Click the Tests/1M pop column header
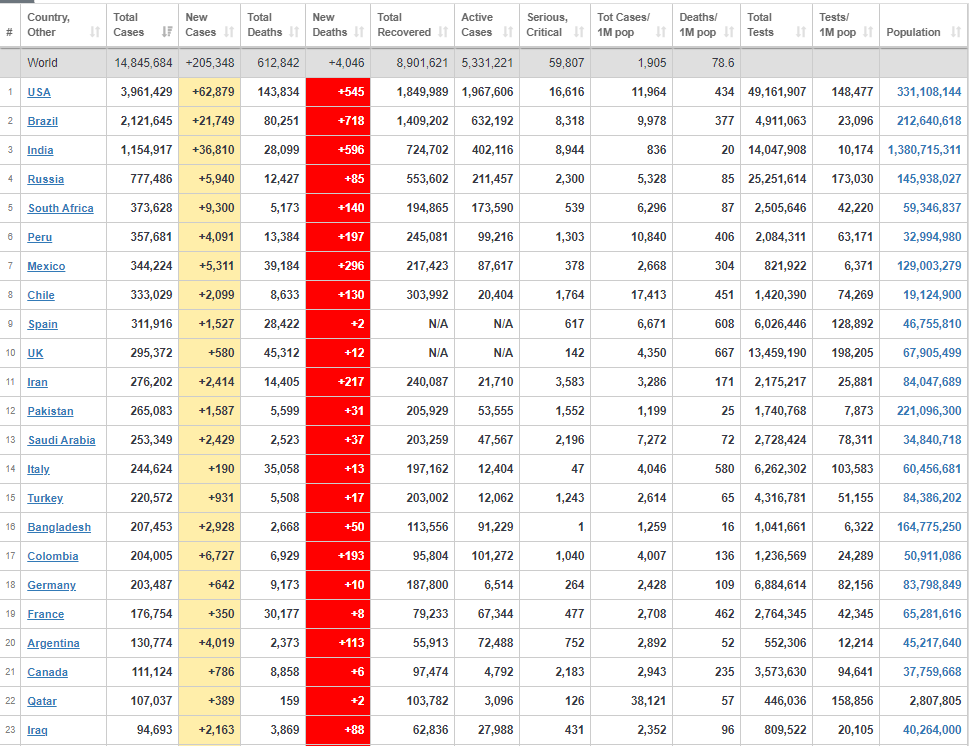This screenshot has width=972, height=746. tap(838, 25)
